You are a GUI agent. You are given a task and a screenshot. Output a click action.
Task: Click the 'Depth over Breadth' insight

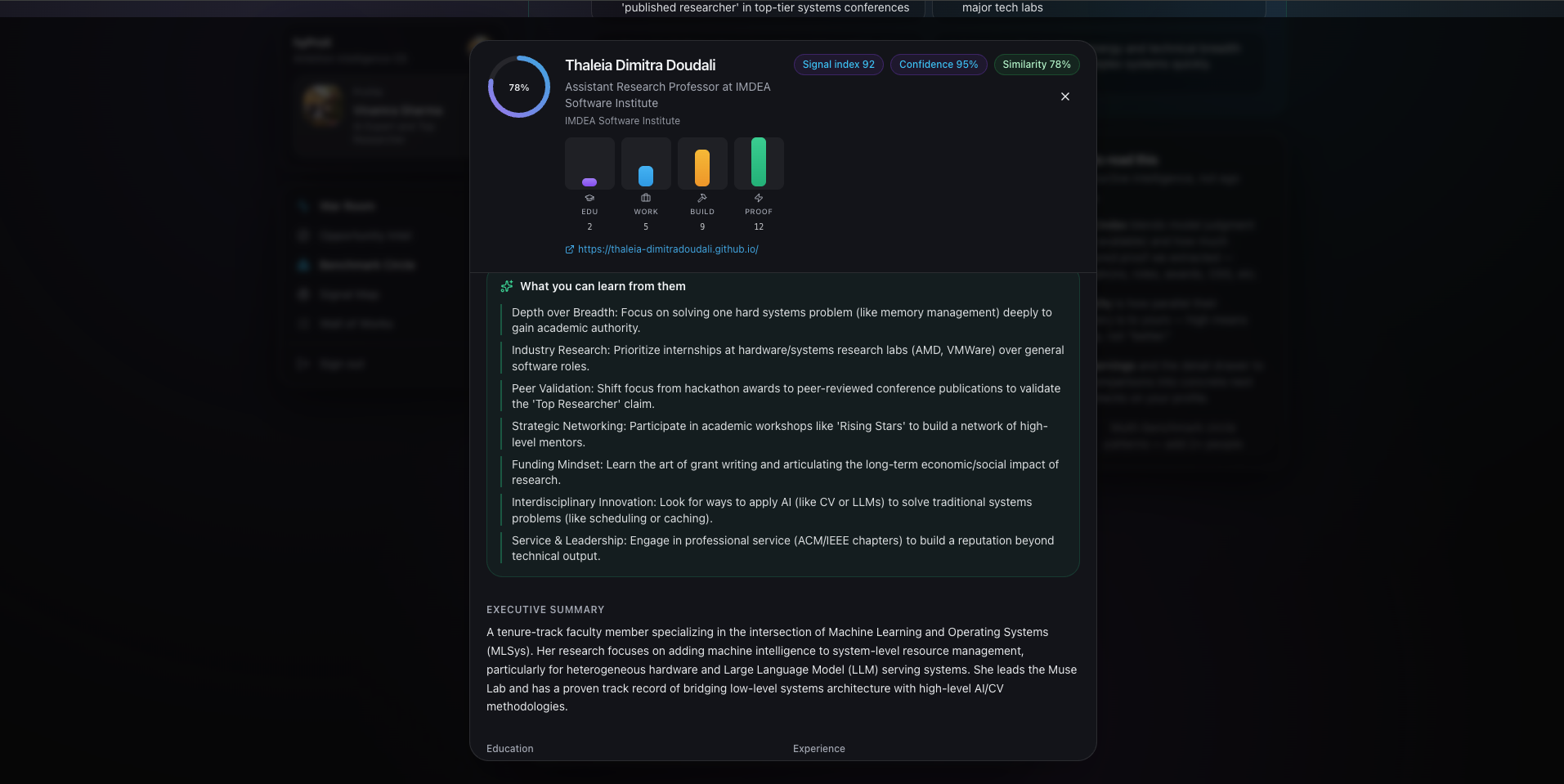pyautogui.click(x=782, y=320)
